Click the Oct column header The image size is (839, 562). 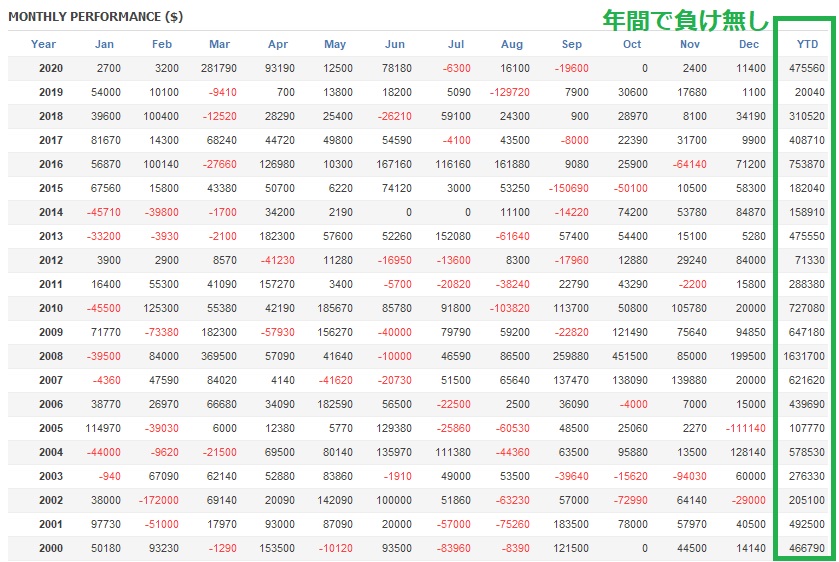pos(632,44)
